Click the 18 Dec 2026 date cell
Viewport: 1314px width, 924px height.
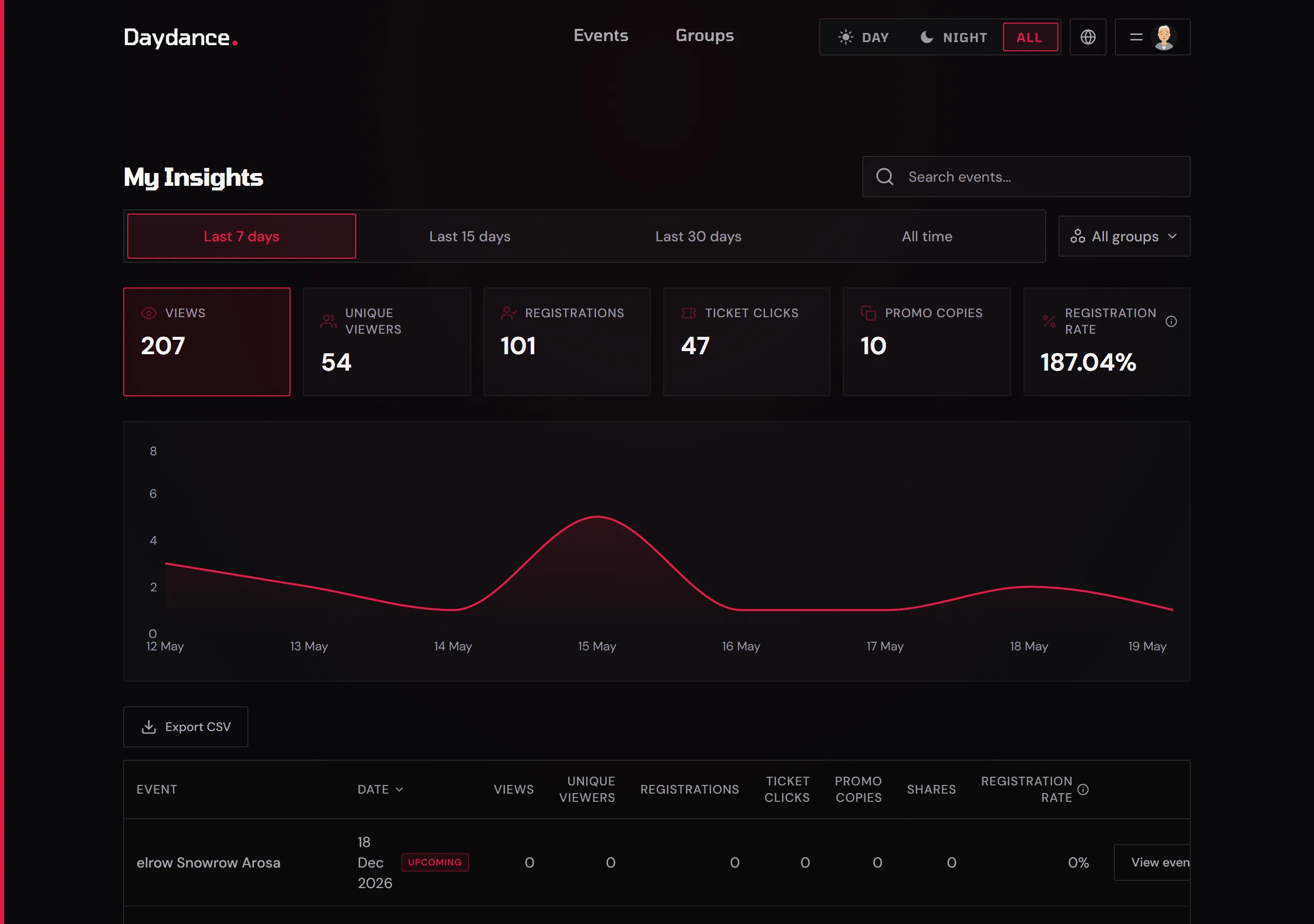click(375, 863)
